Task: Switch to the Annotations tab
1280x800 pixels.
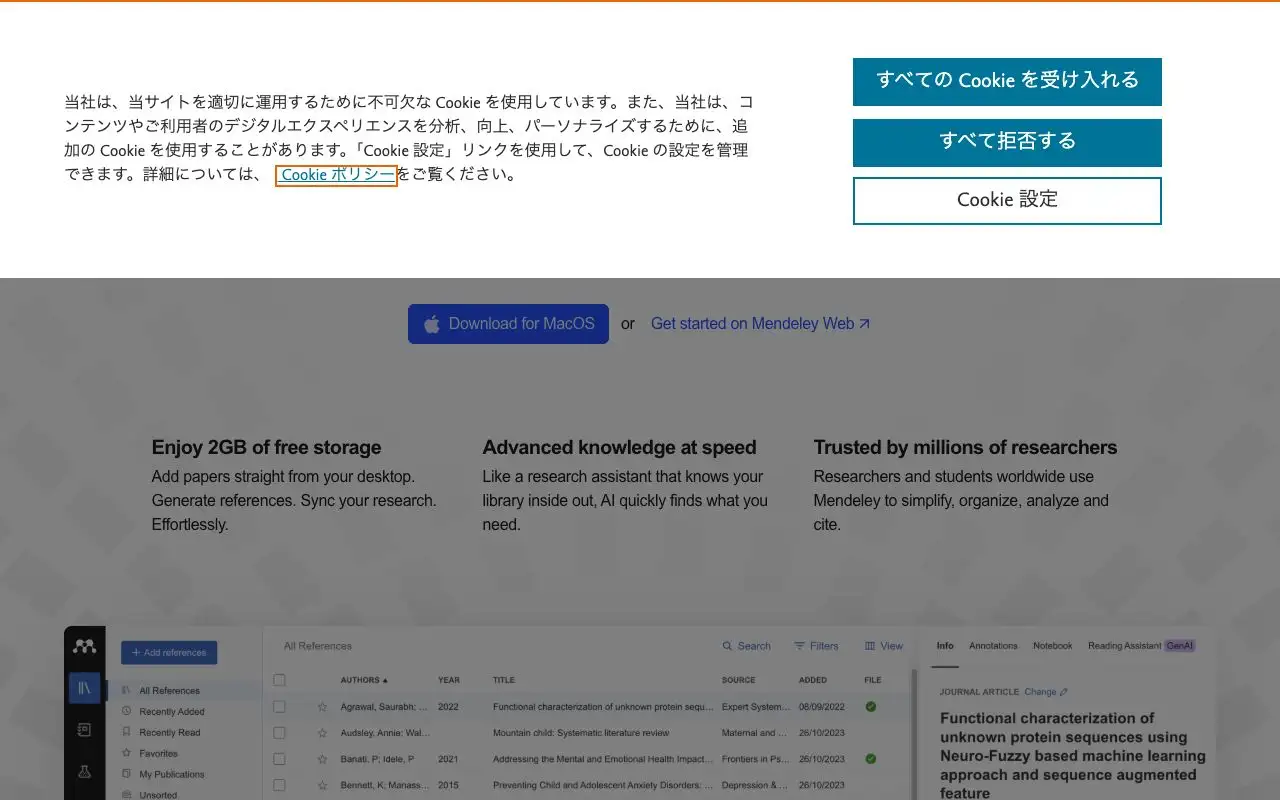Action: coord(993,646)
